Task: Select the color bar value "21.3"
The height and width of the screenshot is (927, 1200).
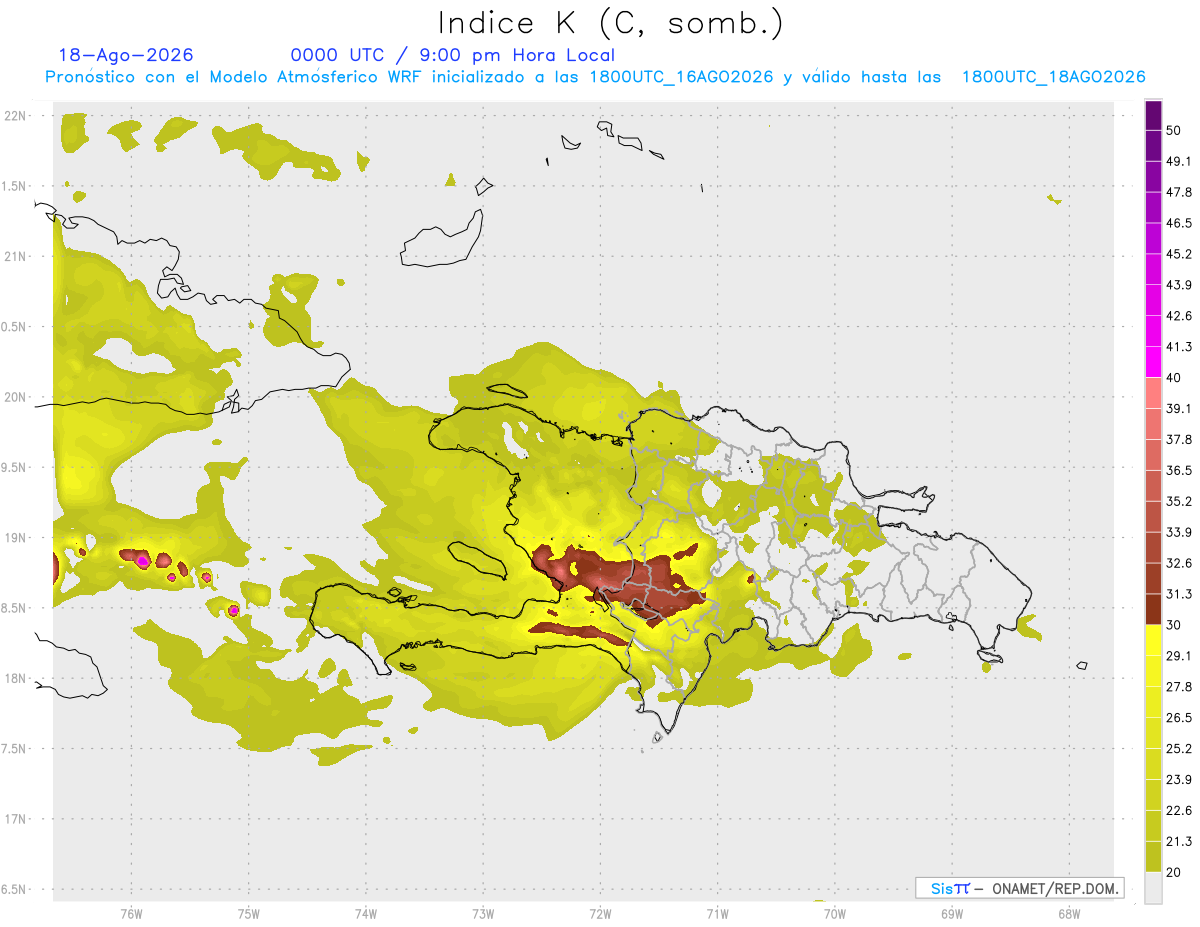Action: (1179, 841)
